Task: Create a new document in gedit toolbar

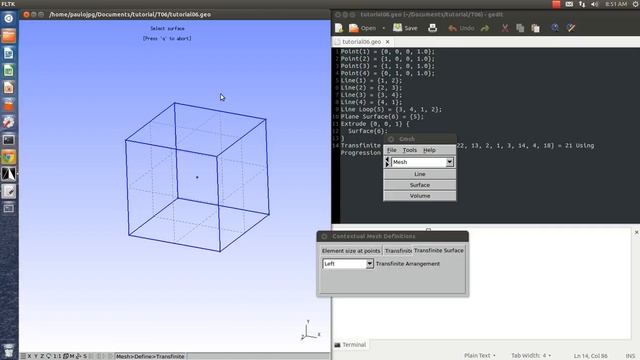Action: (339, 28)
